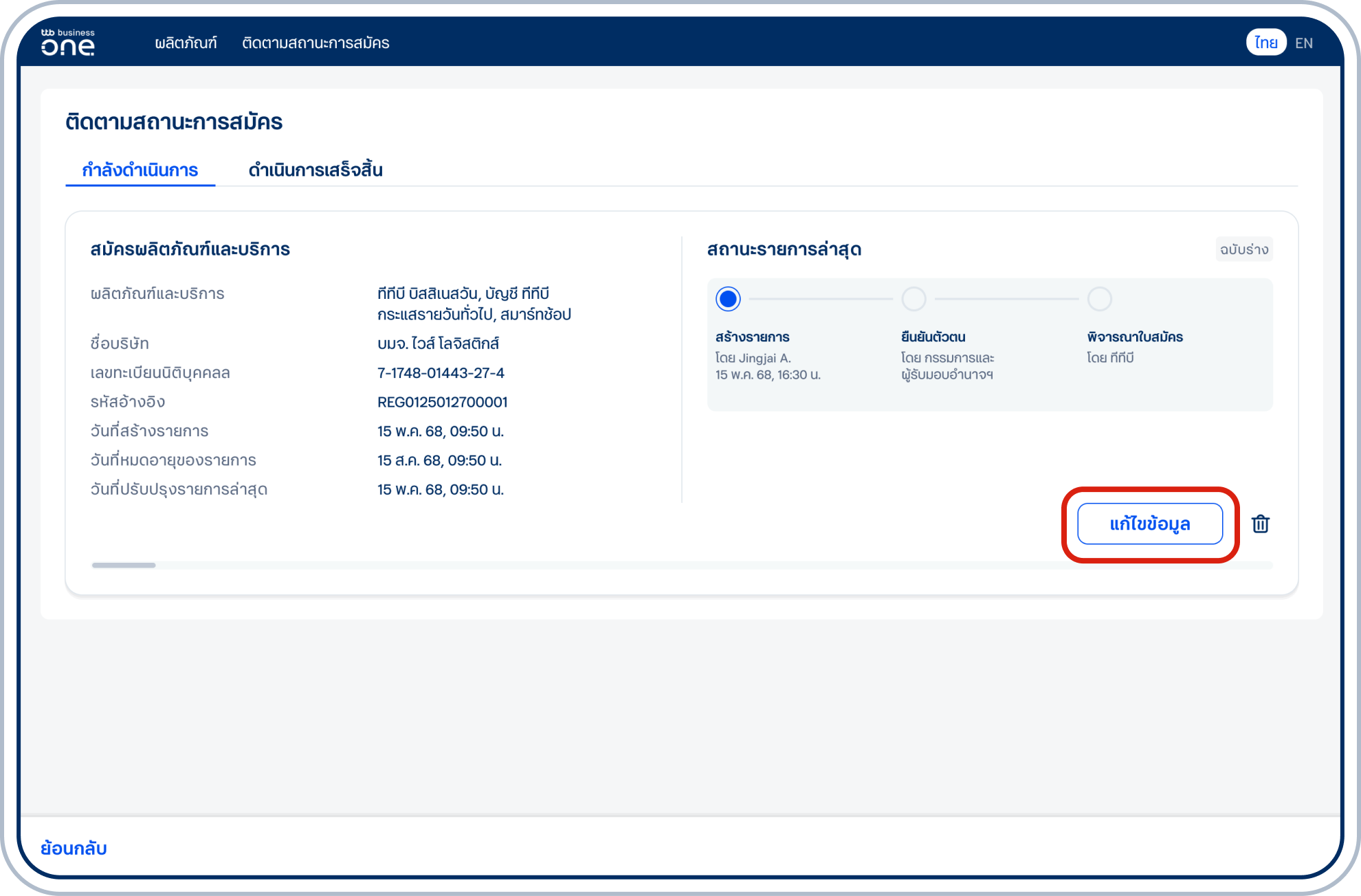Click the สร้างรายการ step circle
Image resolution: width=1361 pixels, height=896 pixels.
point(728,299)
